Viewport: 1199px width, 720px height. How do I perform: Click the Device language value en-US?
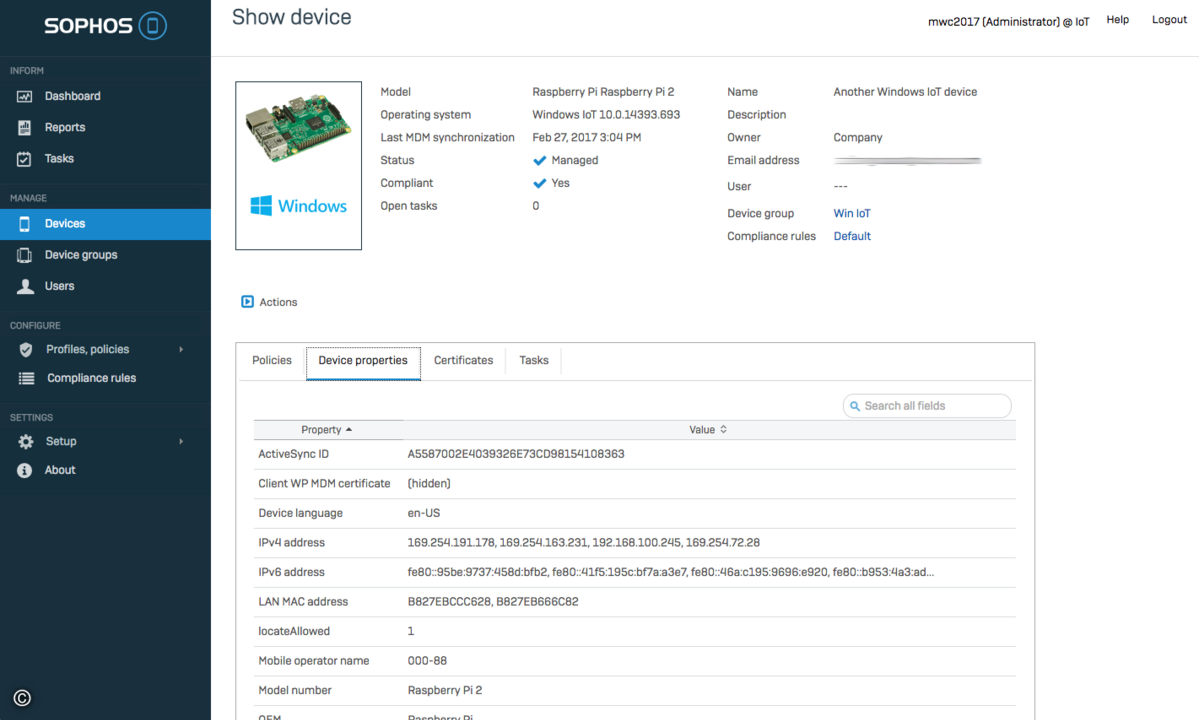coord(424,513)
